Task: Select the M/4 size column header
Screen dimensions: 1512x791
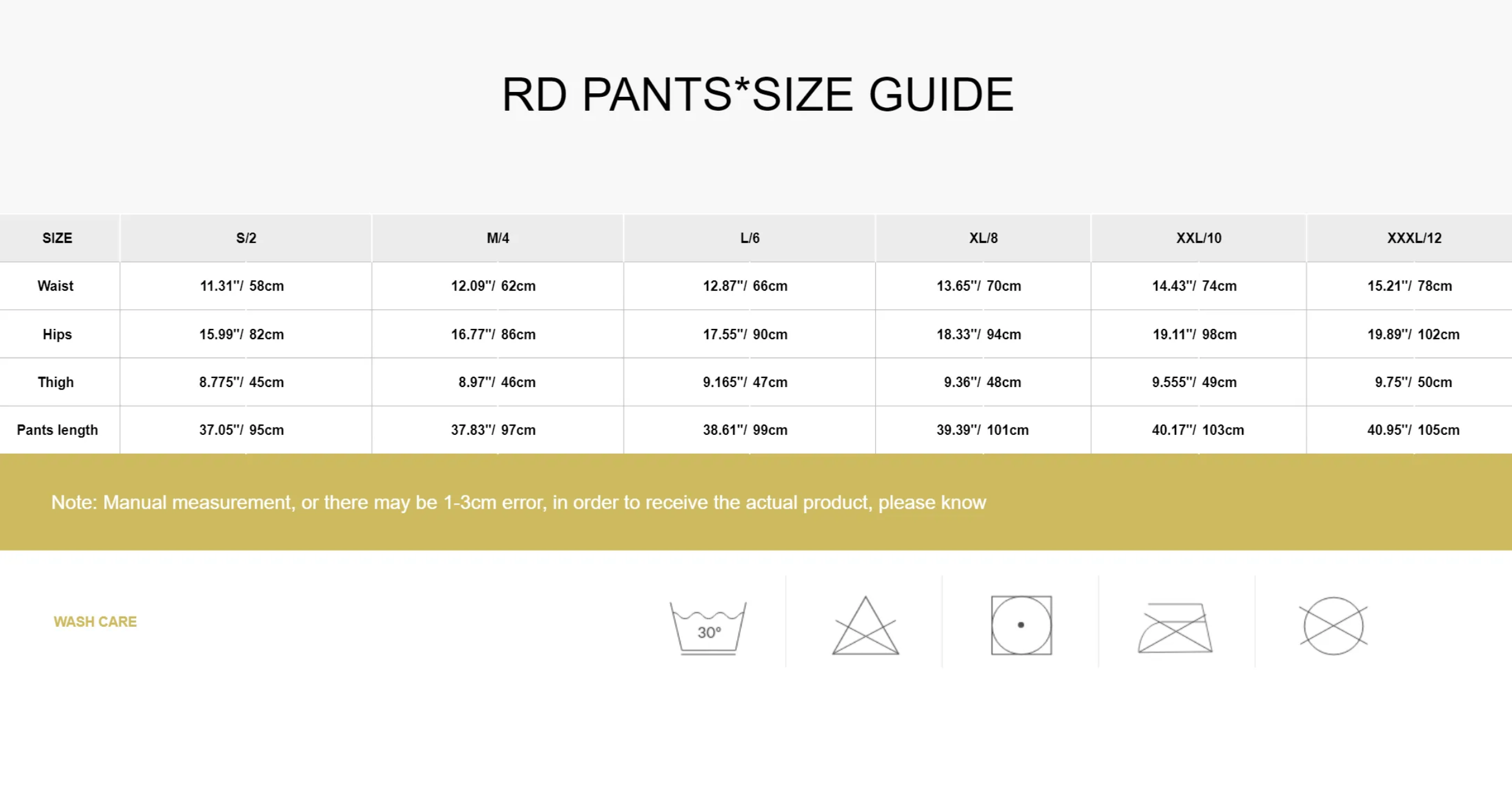Action: (x=498, y=238)
